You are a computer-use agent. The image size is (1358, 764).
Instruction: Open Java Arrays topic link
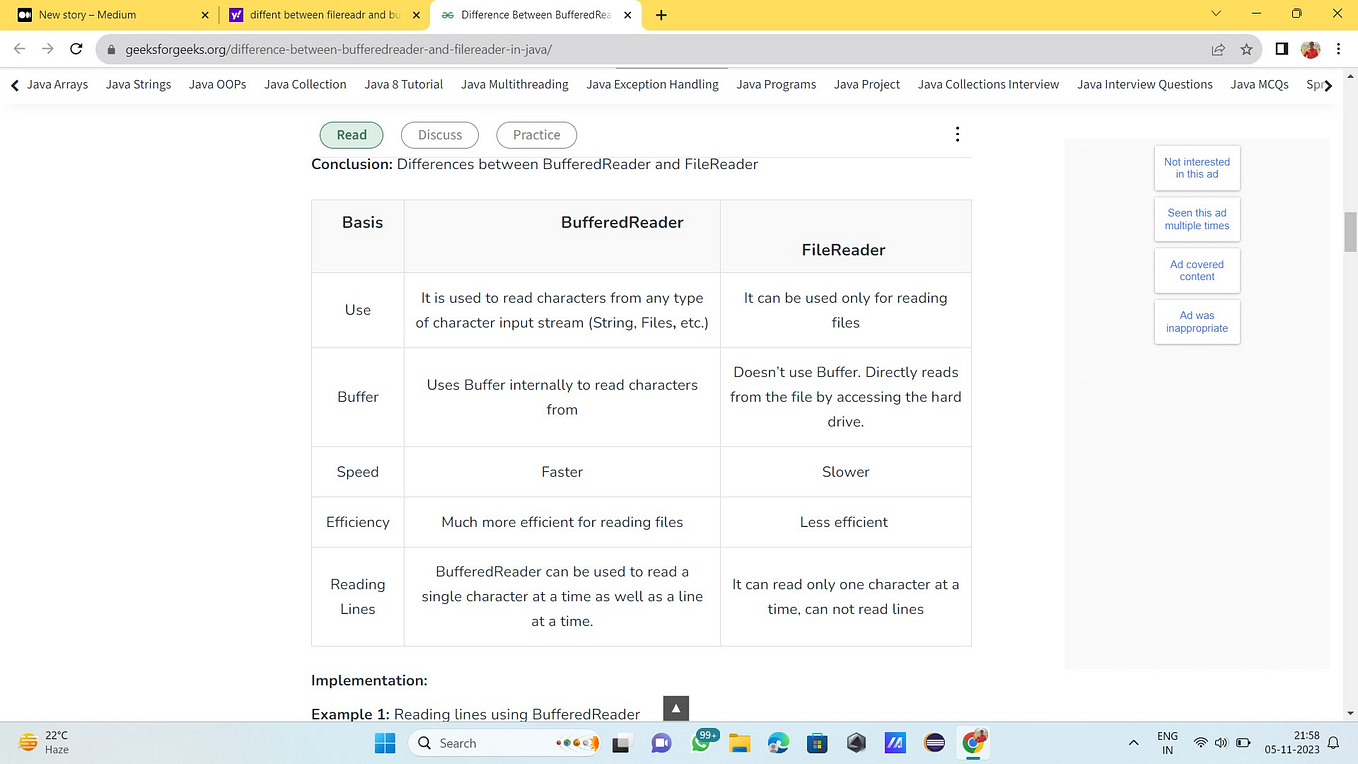57,85
